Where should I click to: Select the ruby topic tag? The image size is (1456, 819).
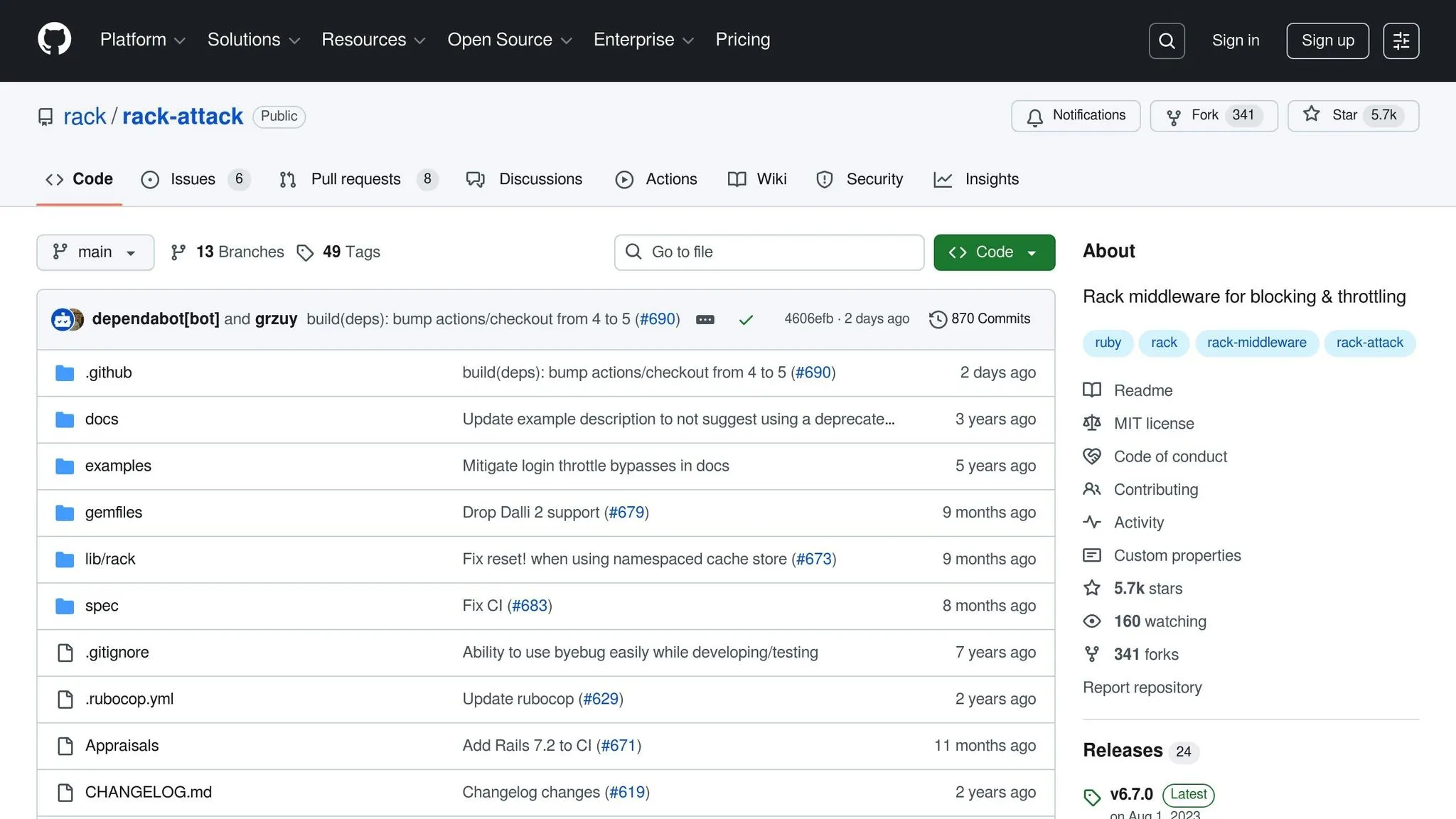tap(1108, 343)
